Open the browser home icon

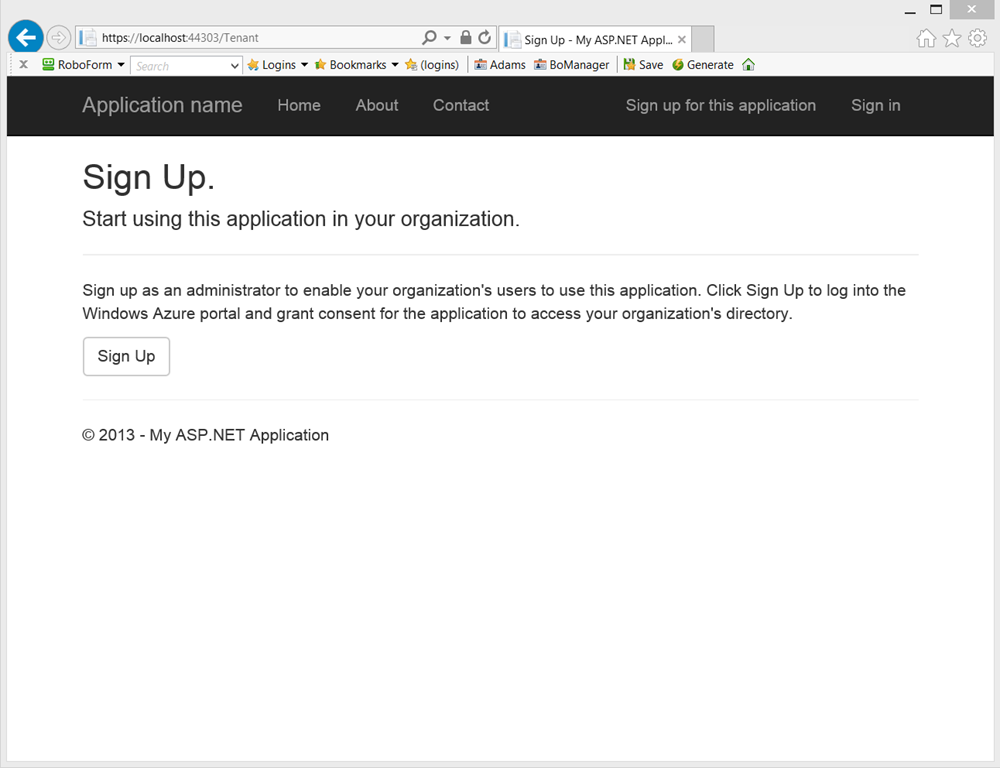(926, 38)
